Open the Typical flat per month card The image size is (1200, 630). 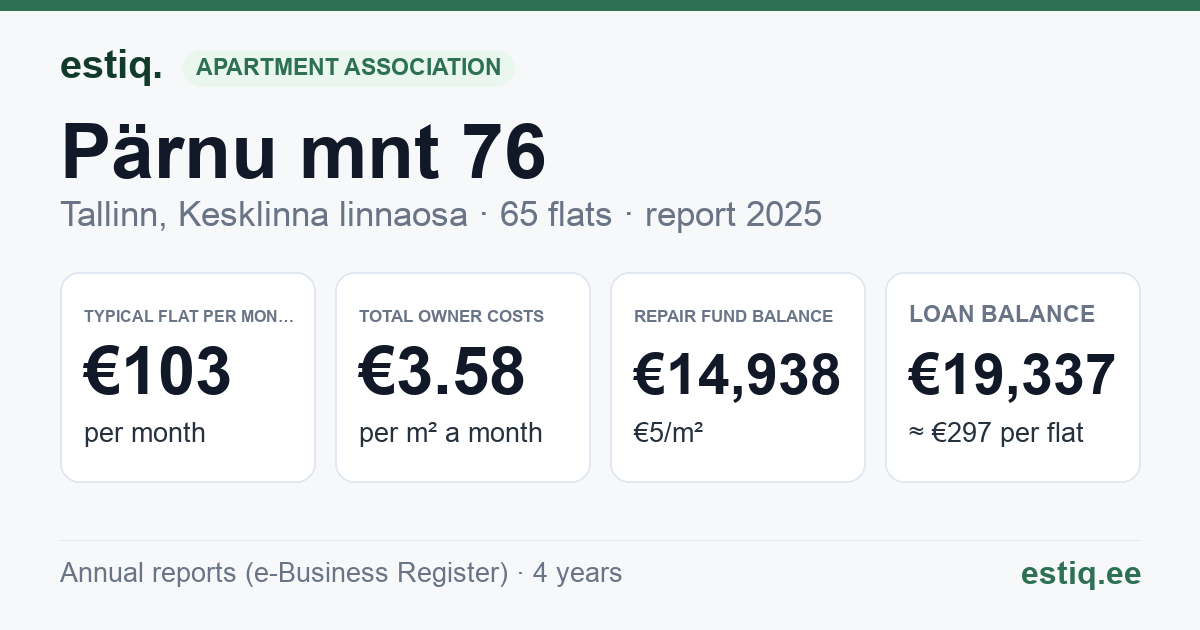pyautogui.click(x=188, y=377)
